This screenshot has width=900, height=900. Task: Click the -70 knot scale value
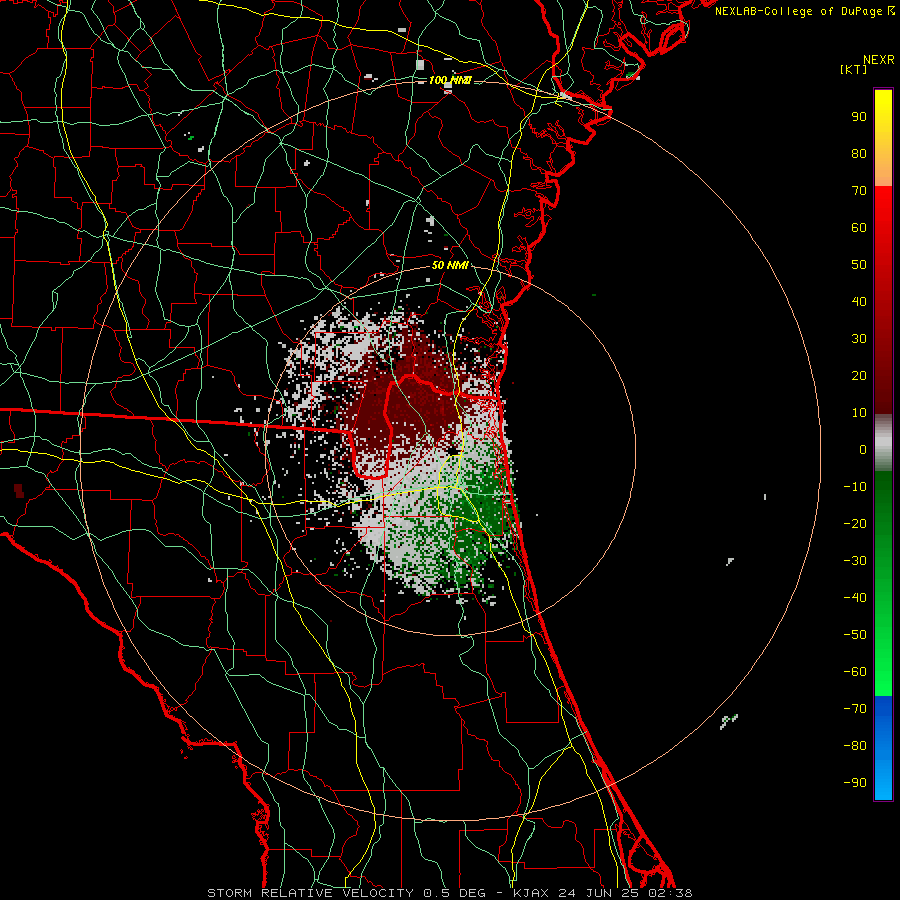[855, 709]
